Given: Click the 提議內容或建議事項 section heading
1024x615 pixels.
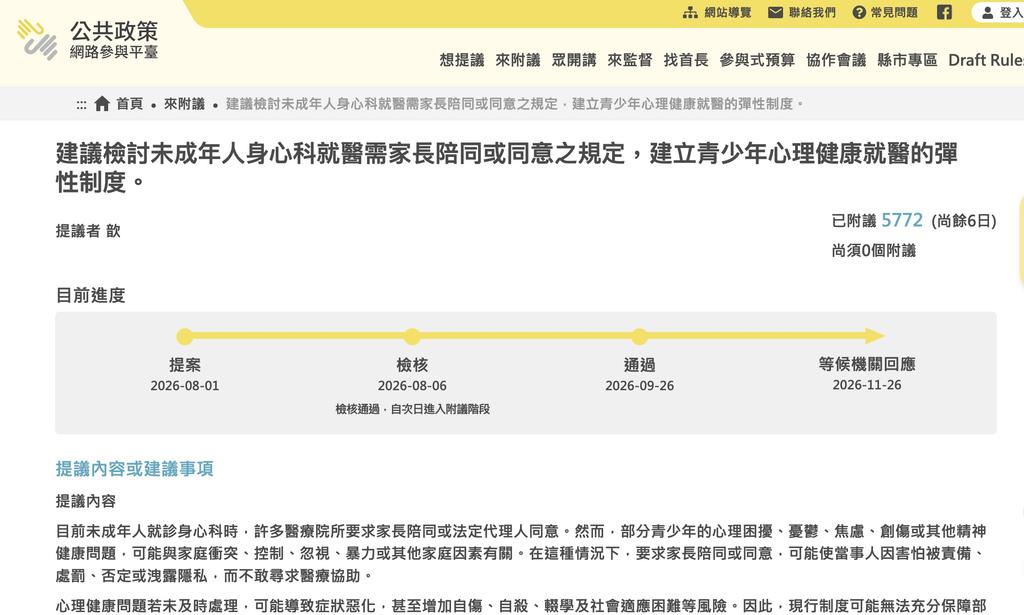Looking at the screenshot, I should tap(135, 469).
